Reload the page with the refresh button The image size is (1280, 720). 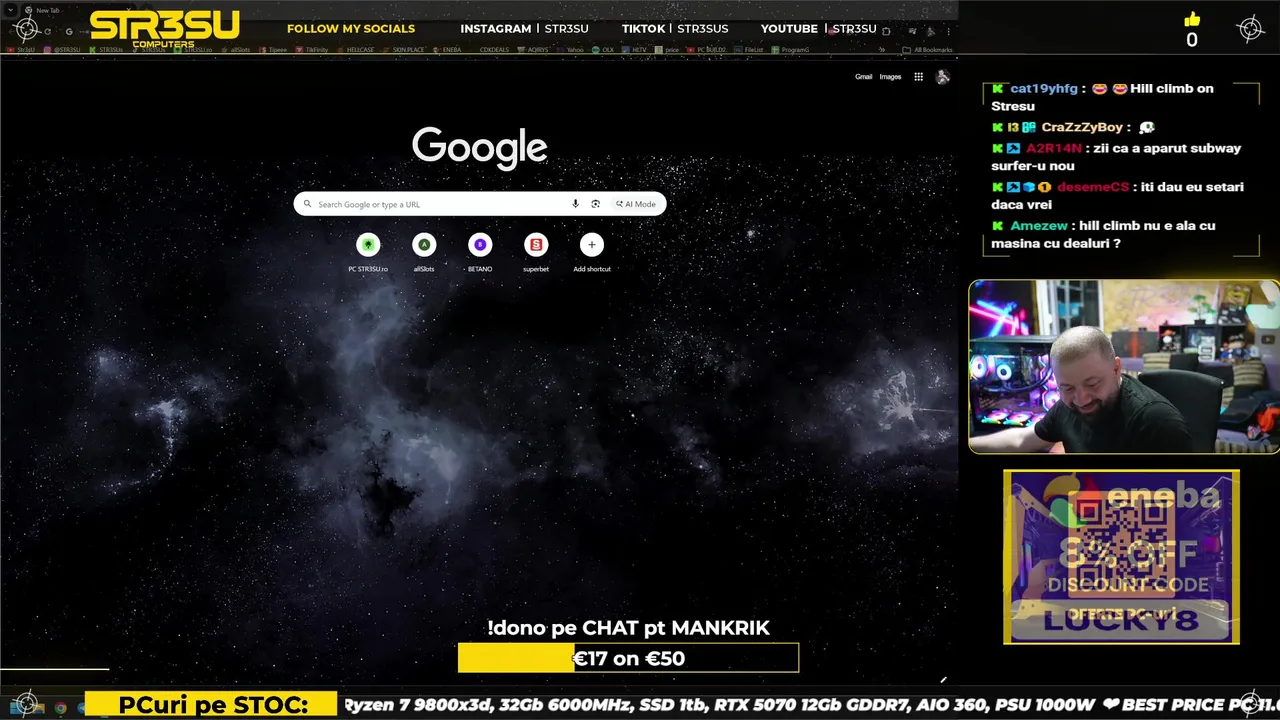coord(47,32)
